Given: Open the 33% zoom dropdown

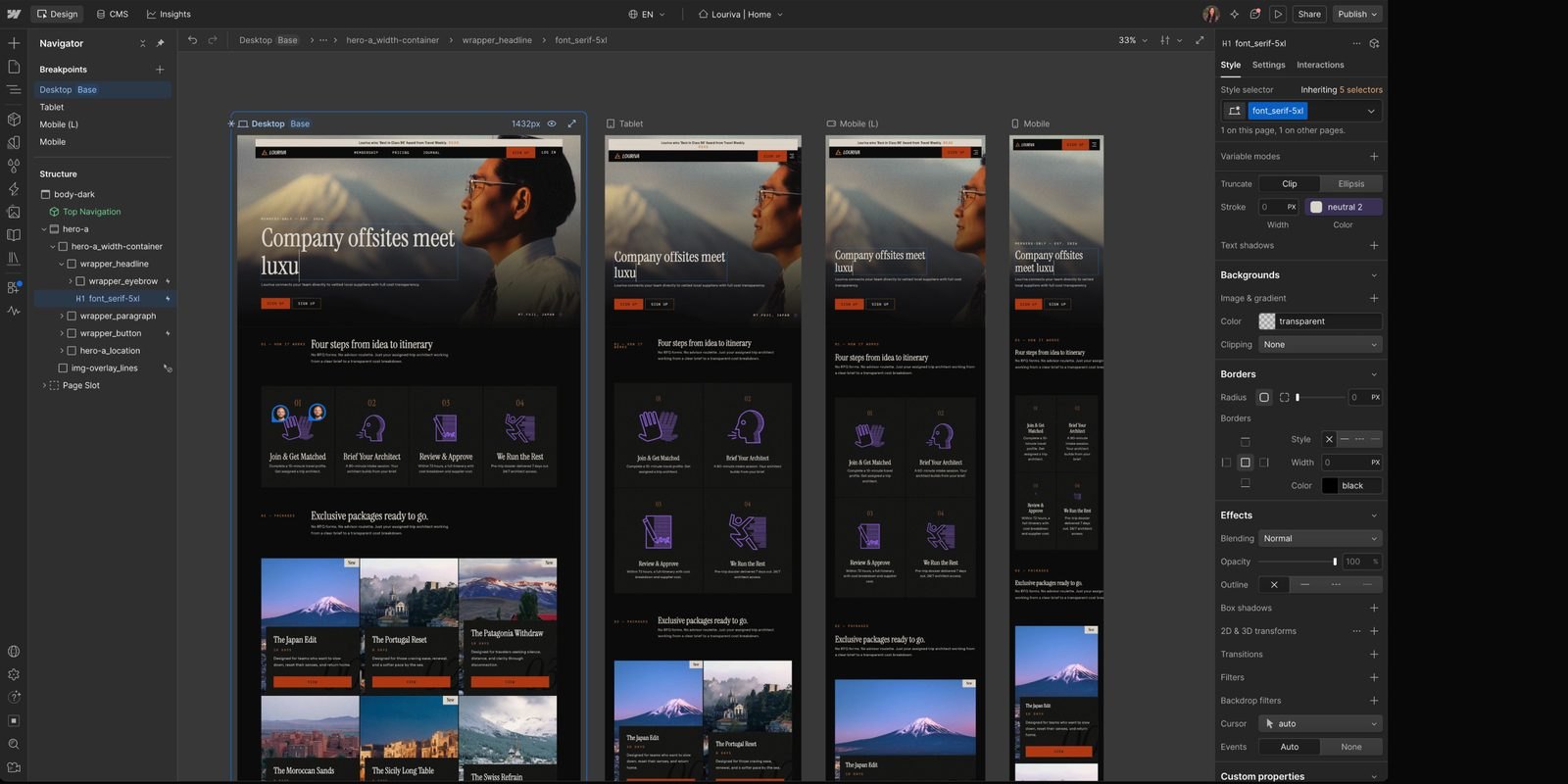Looking at the screenshot, I should 1133,40.
